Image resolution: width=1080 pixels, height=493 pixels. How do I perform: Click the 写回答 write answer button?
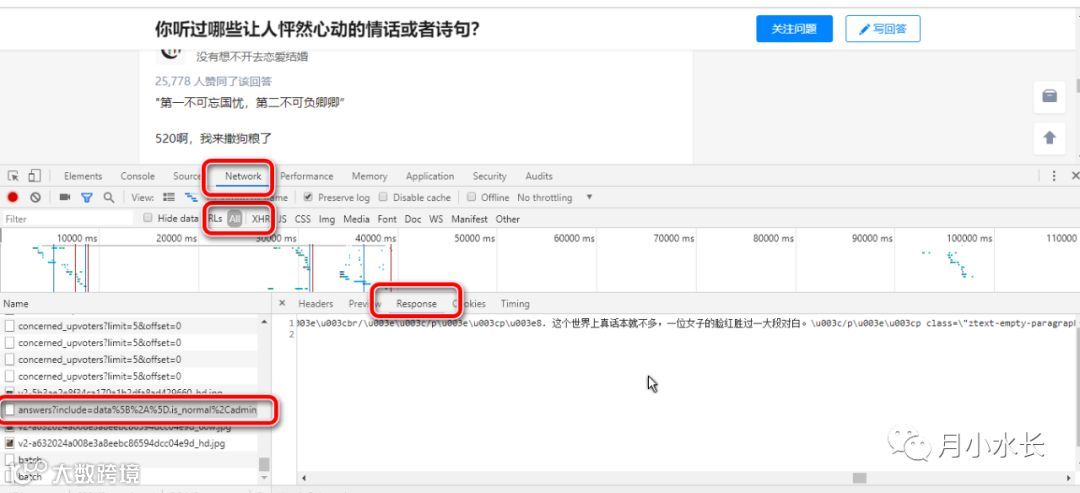(883, 29)
